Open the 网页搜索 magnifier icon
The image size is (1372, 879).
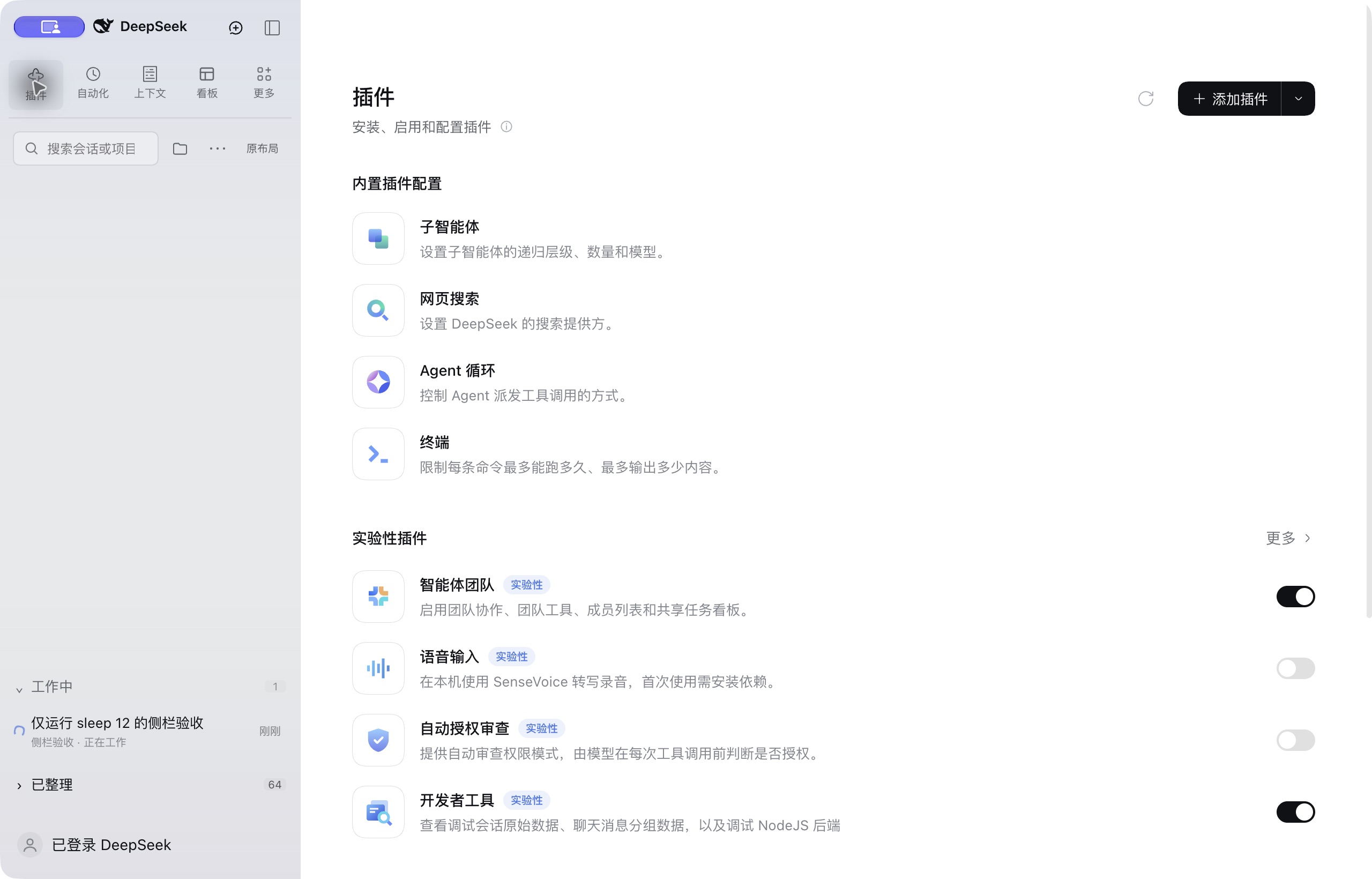pos(378,310)
